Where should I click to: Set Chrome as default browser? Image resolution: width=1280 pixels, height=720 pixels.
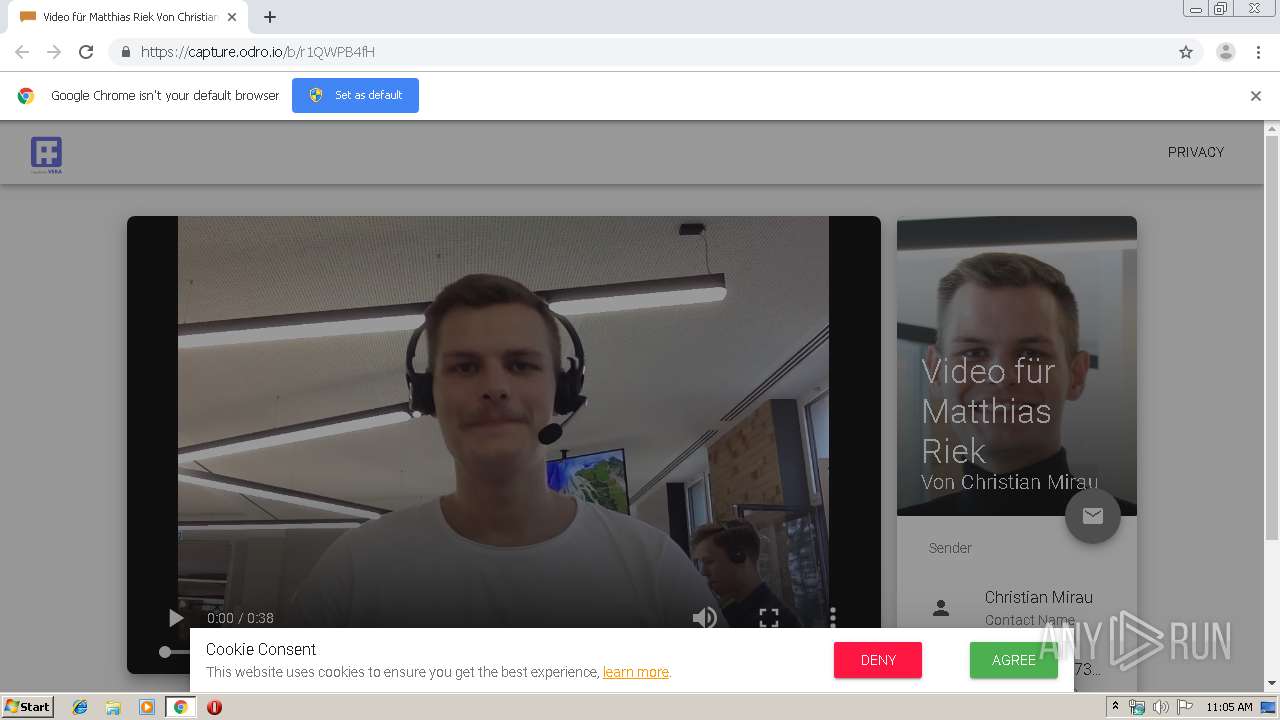(x=355, y=95)
